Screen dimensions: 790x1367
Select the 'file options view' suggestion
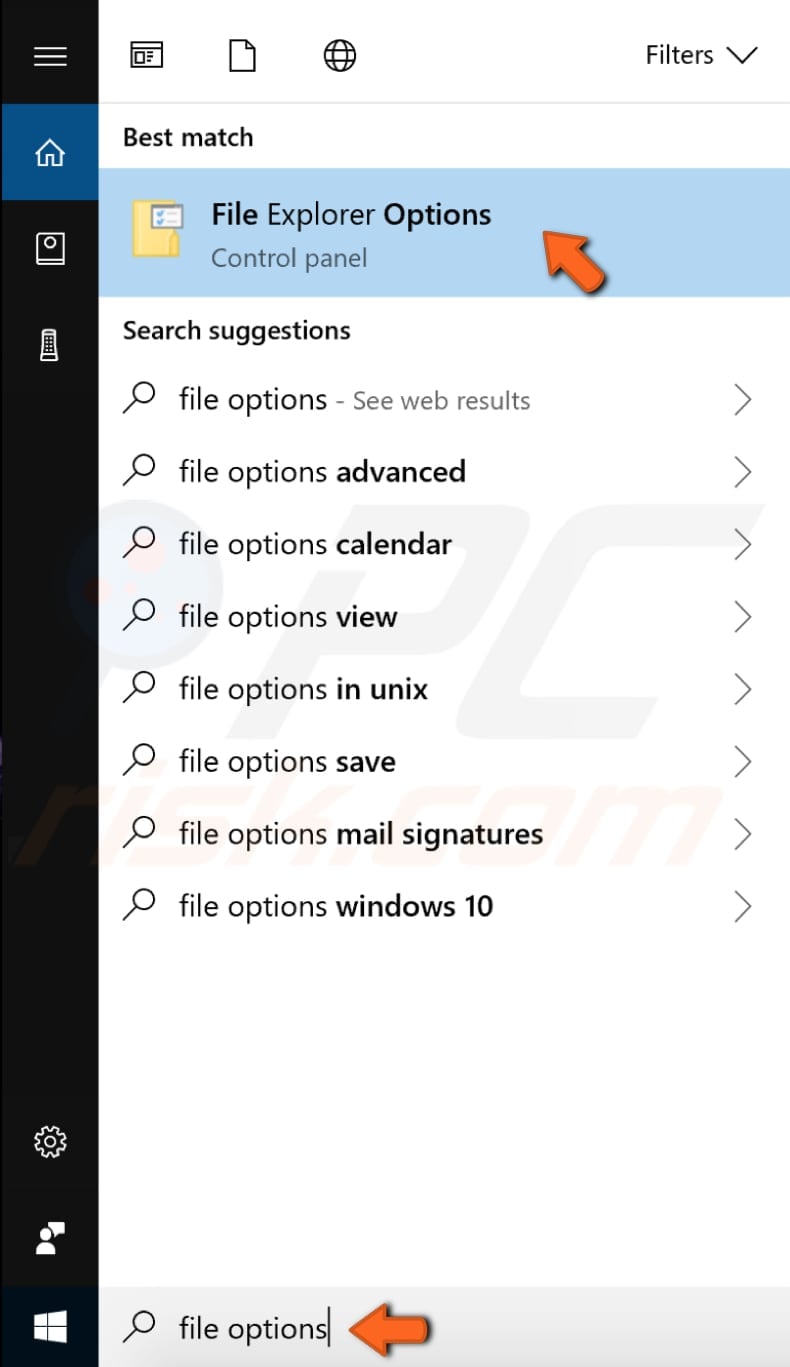286,617
